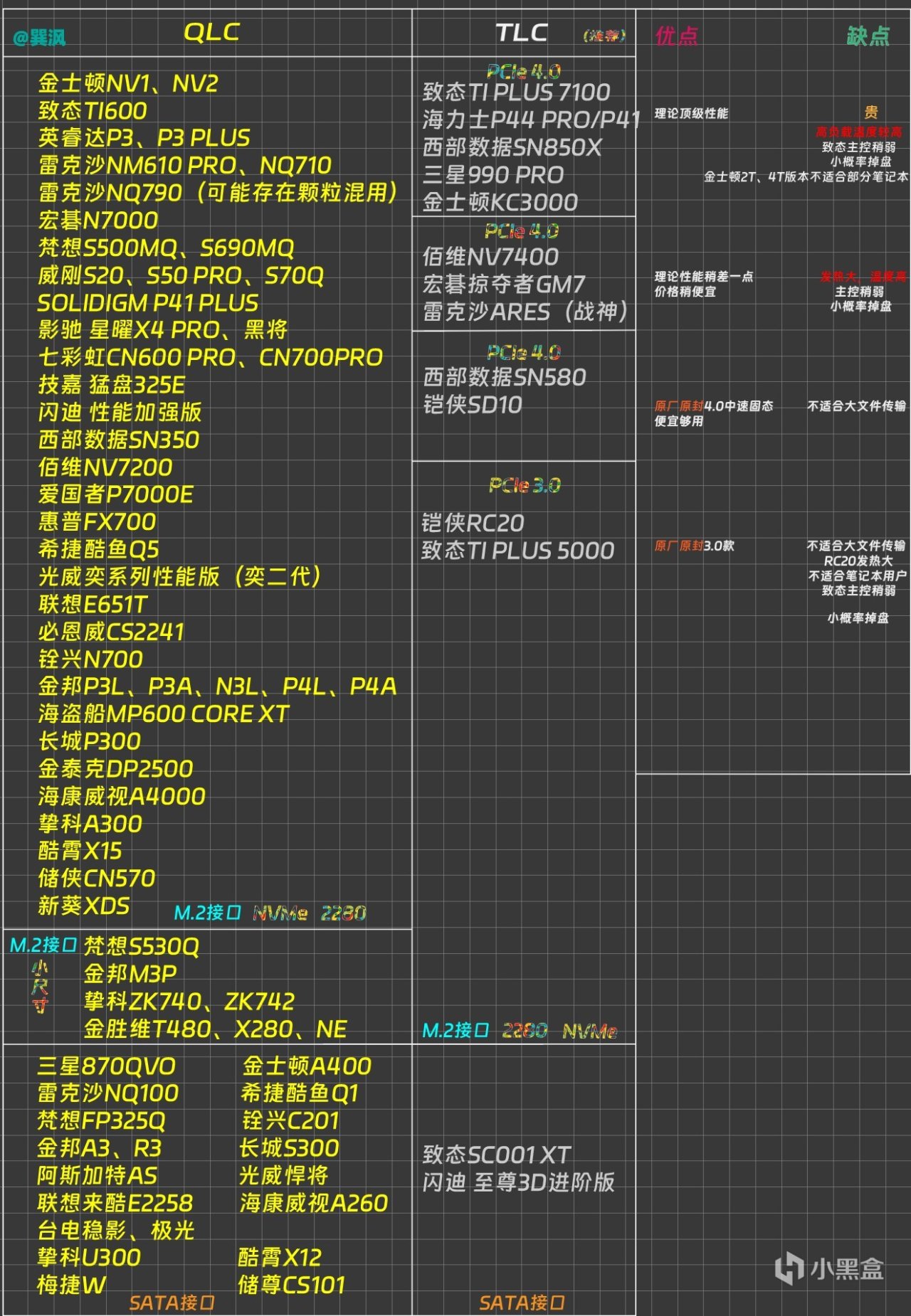The image size is (911, 1316).
Task: Select 三星870QVO in SATA list
Action: [106, 1066]
